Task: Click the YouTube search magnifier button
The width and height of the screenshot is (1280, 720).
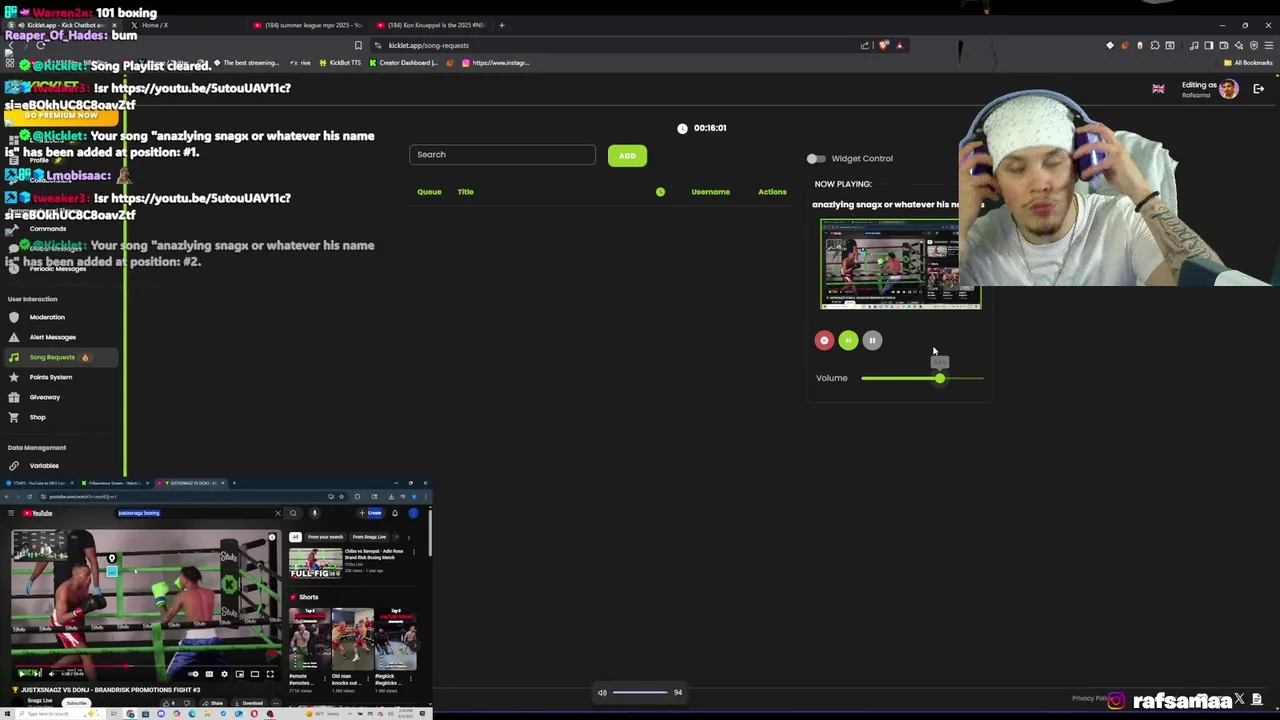Action: pyautogui.click(x=293, y=513)
